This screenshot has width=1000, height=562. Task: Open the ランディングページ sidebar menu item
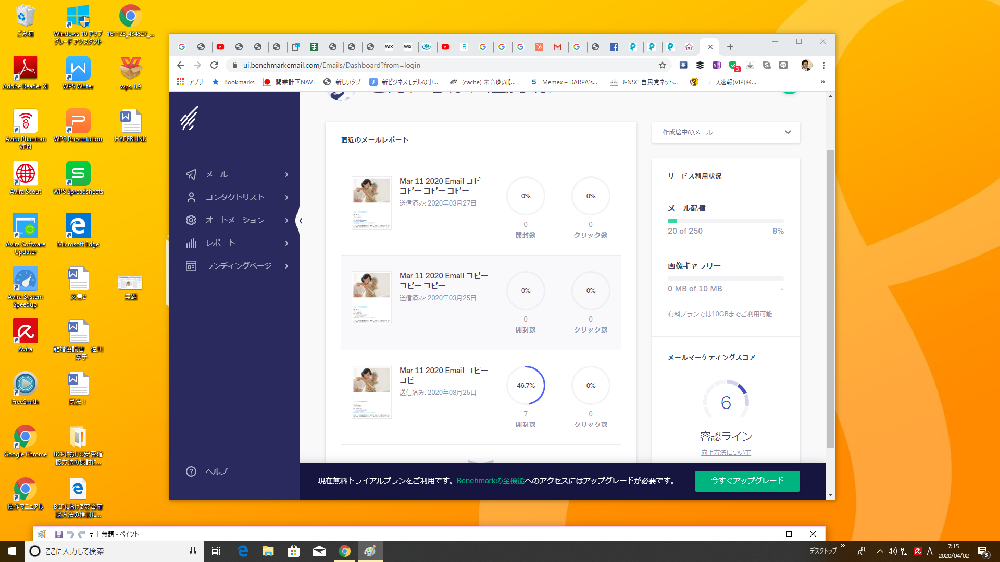click(235, 266)
